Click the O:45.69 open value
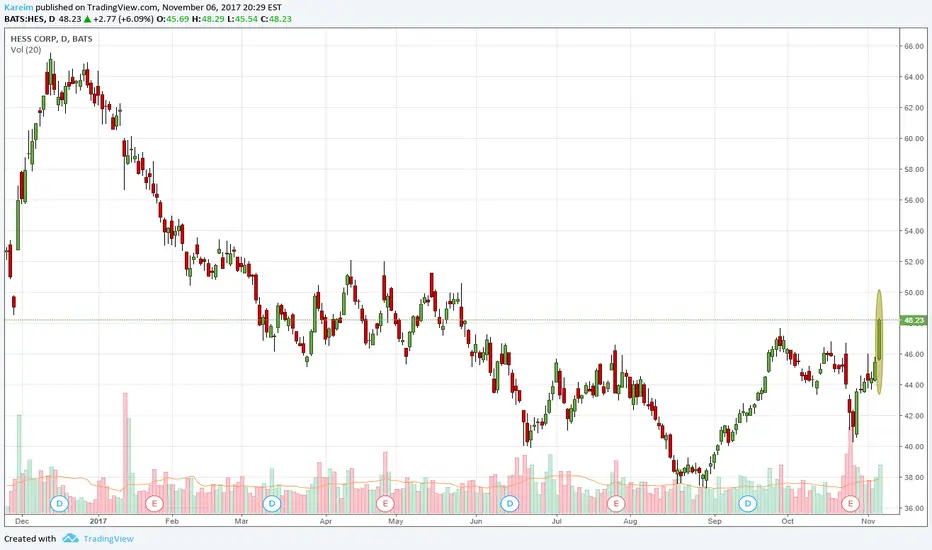This screenshot has height=550, width=932. (173, 19)
